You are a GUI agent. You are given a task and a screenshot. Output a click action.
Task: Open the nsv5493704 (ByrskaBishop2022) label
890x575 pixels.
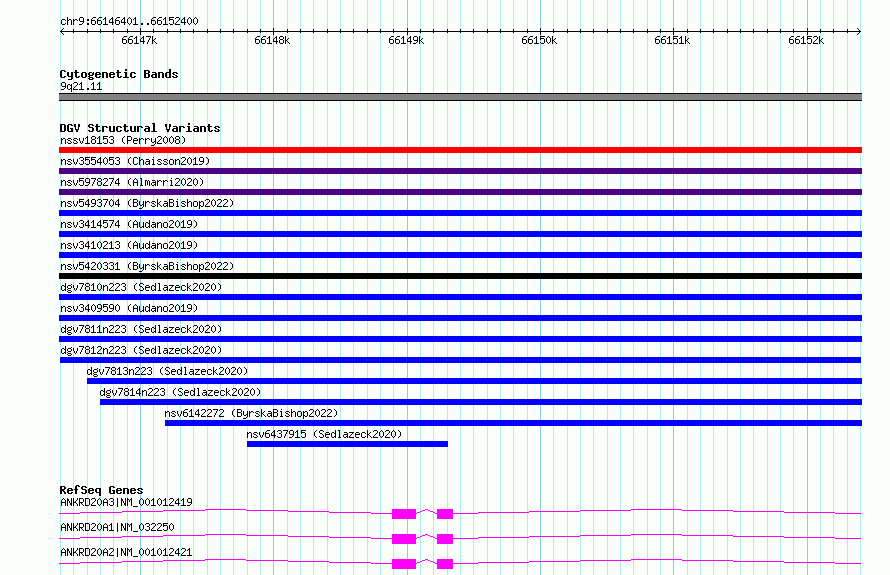click(147, 203)
